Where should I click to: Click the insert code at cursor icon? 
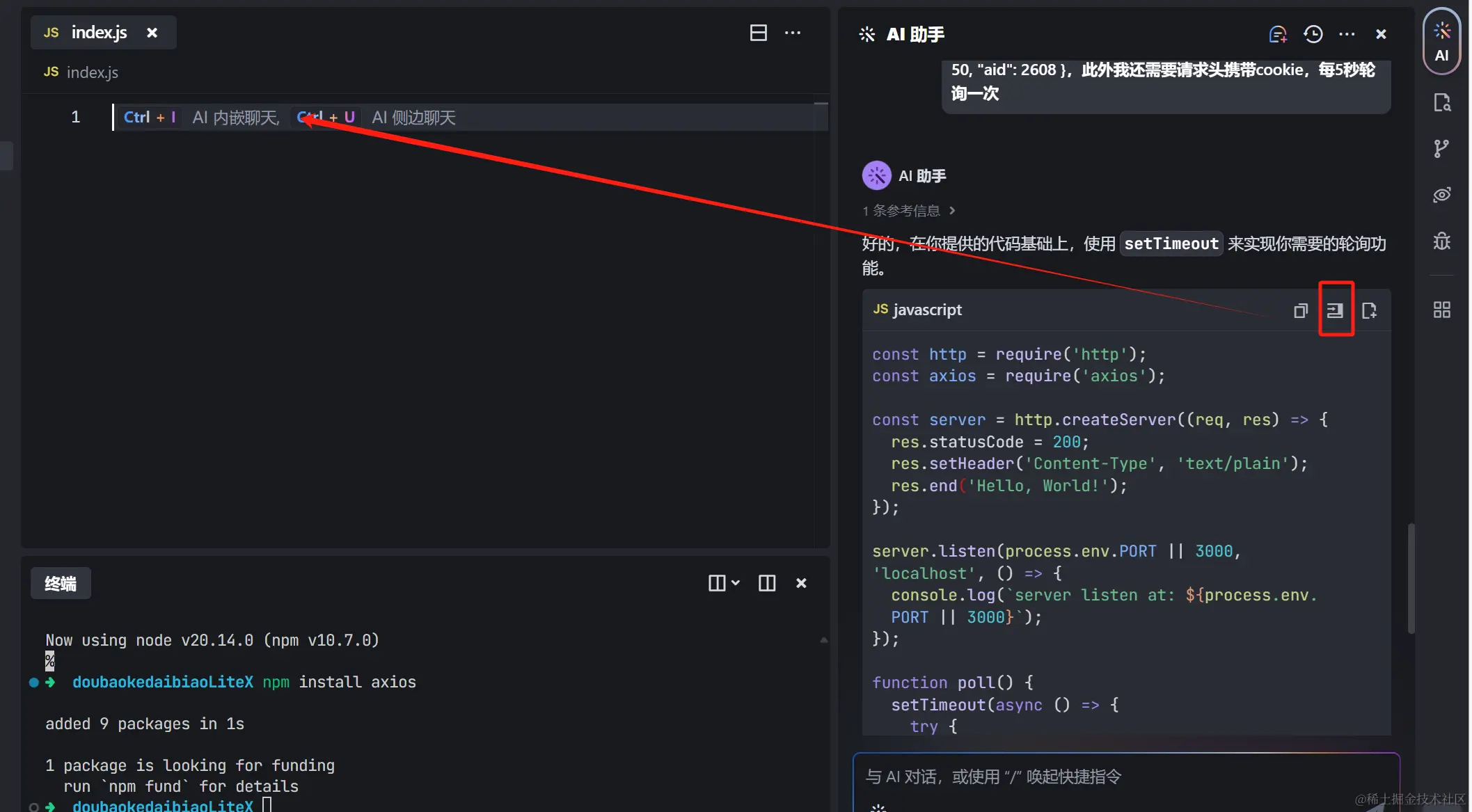[1335, 310]
